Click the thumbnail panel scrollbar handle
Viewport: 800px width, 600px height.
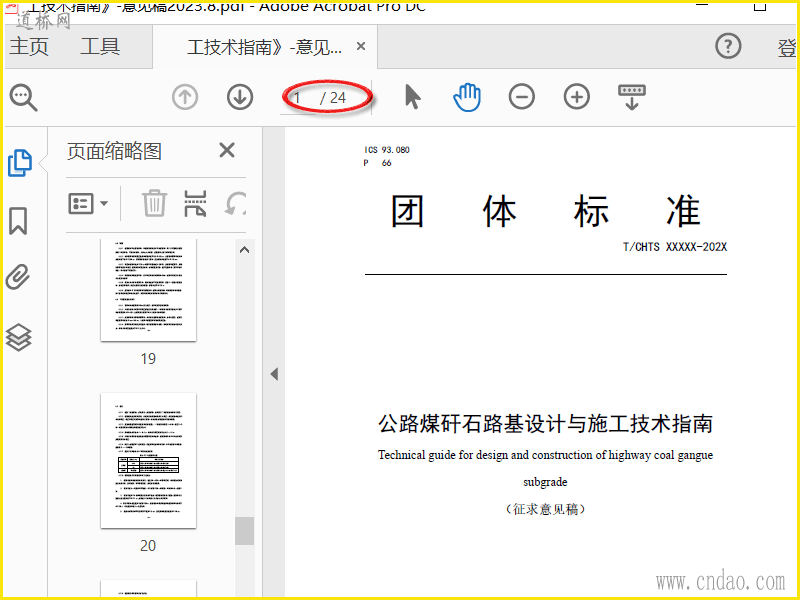[244, 531]
